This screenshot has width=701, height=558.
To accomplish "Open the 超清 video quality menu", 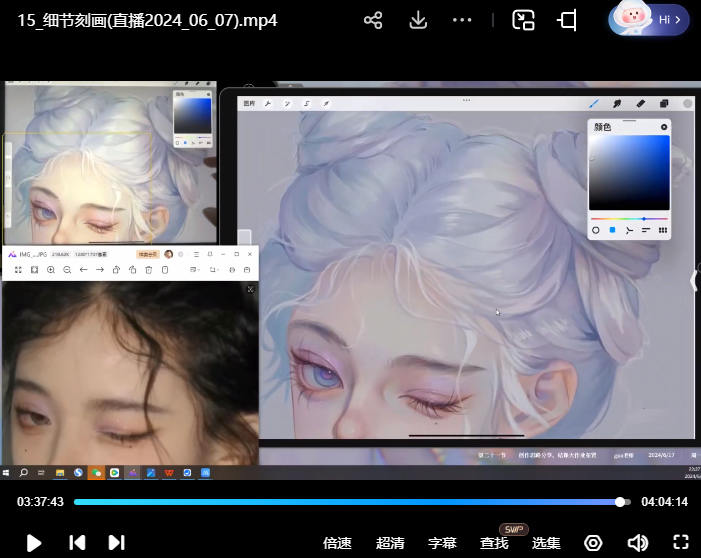I will [x=390, y=543].
